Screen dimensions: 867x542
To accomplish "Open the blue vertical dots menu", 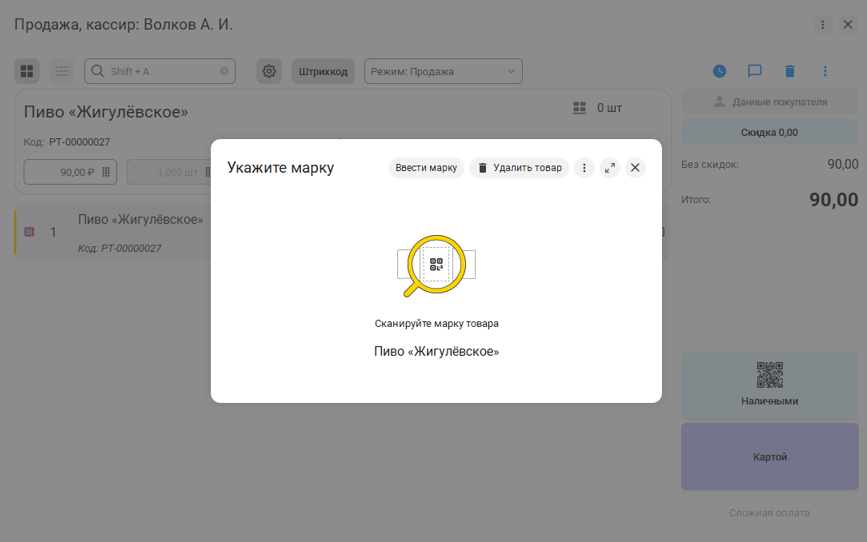I will coord(825,71).
